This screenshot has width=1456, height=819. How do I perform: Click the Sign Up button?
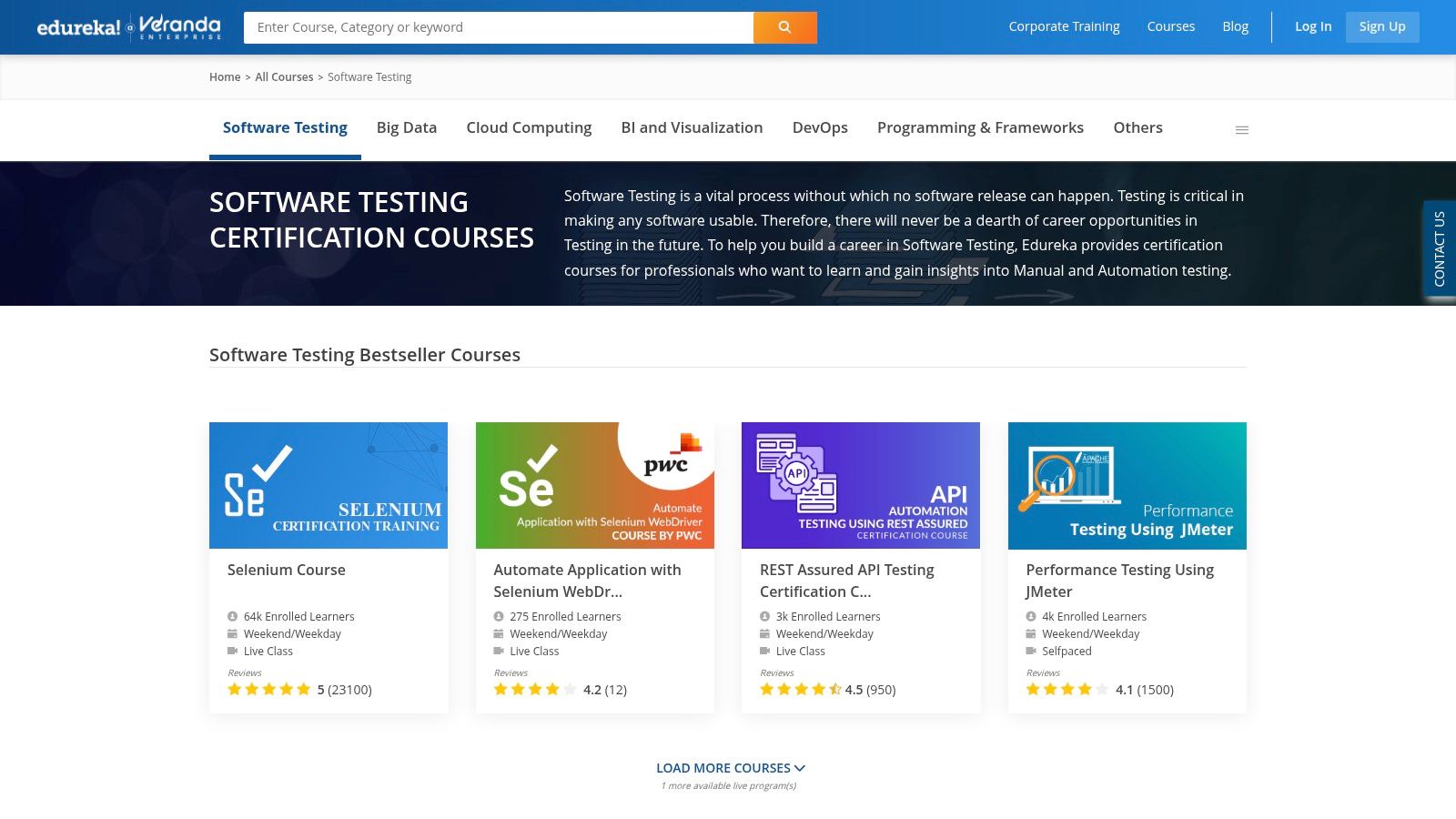pos(1382,26)
